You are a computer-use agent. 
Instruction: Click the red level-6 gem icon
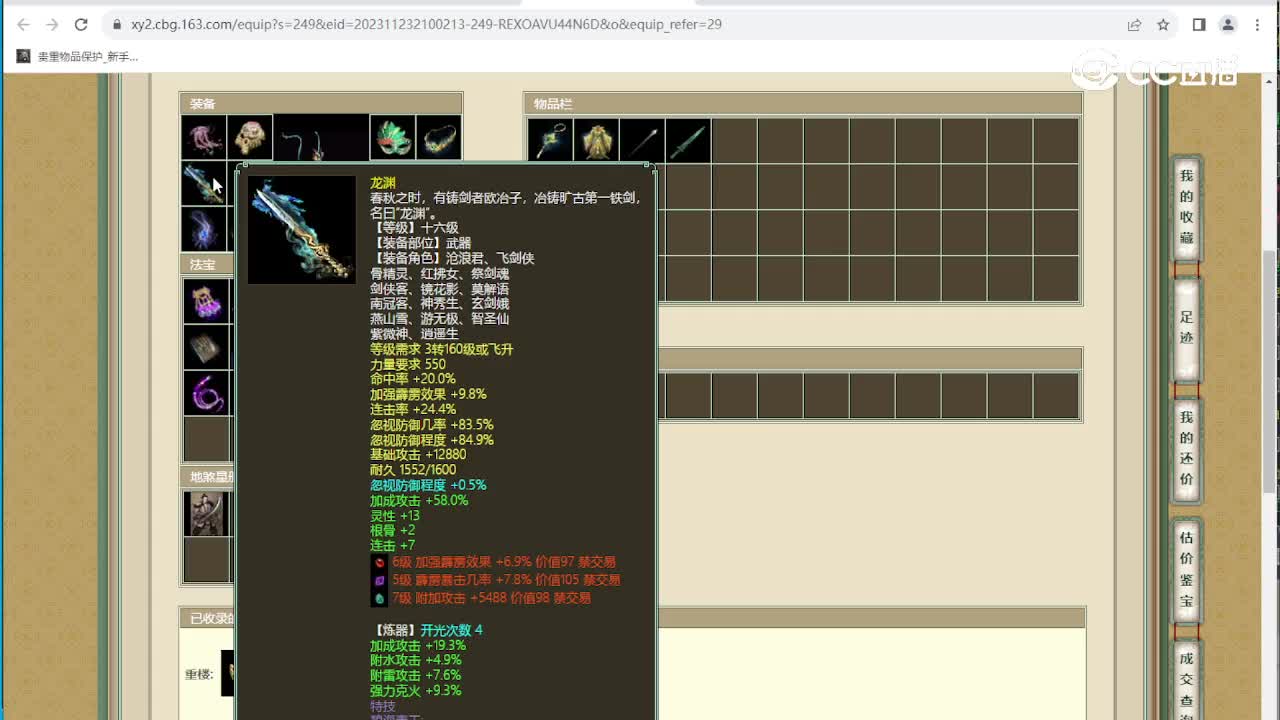[x=379, y=562]
